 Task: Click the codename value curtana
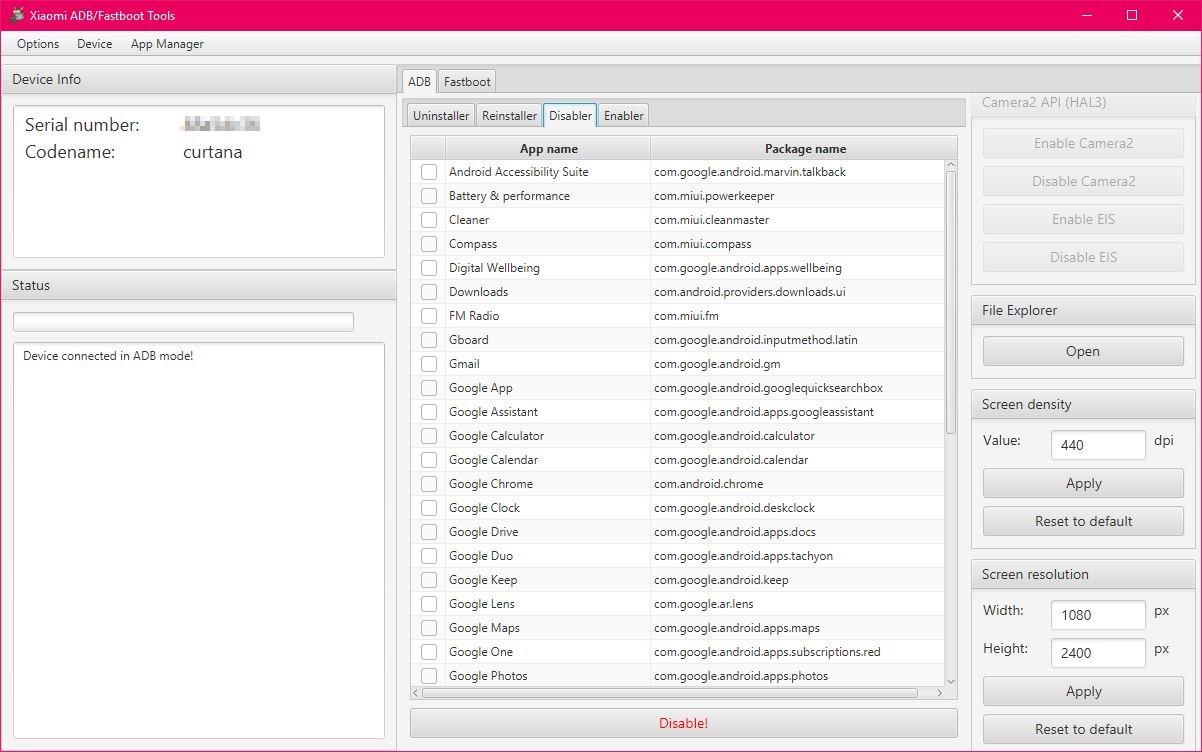pos(213,152)
